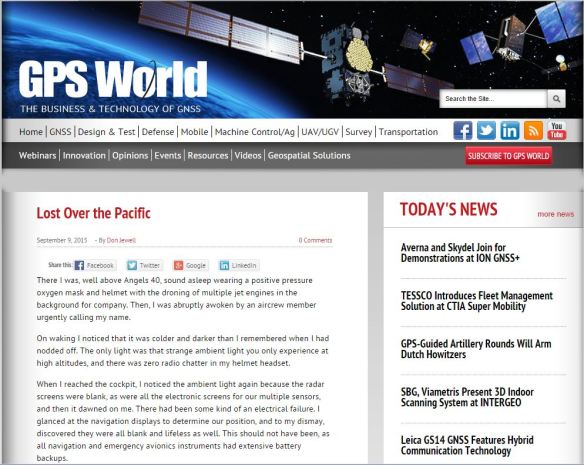Open GPS-Guided Artillery Rounds headline
The width and height of the screenshot is (584, 465).
[476, 349]
